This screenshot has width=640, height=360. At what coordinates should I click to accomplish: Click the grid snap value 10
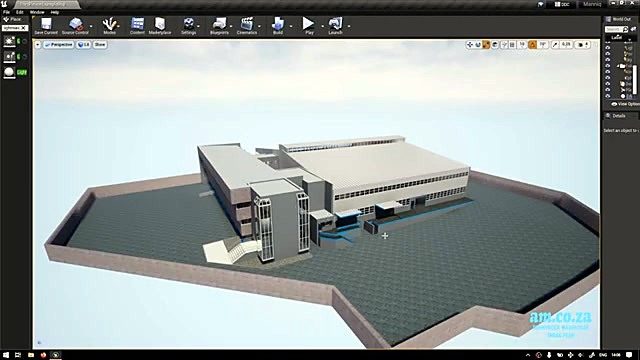522,44
